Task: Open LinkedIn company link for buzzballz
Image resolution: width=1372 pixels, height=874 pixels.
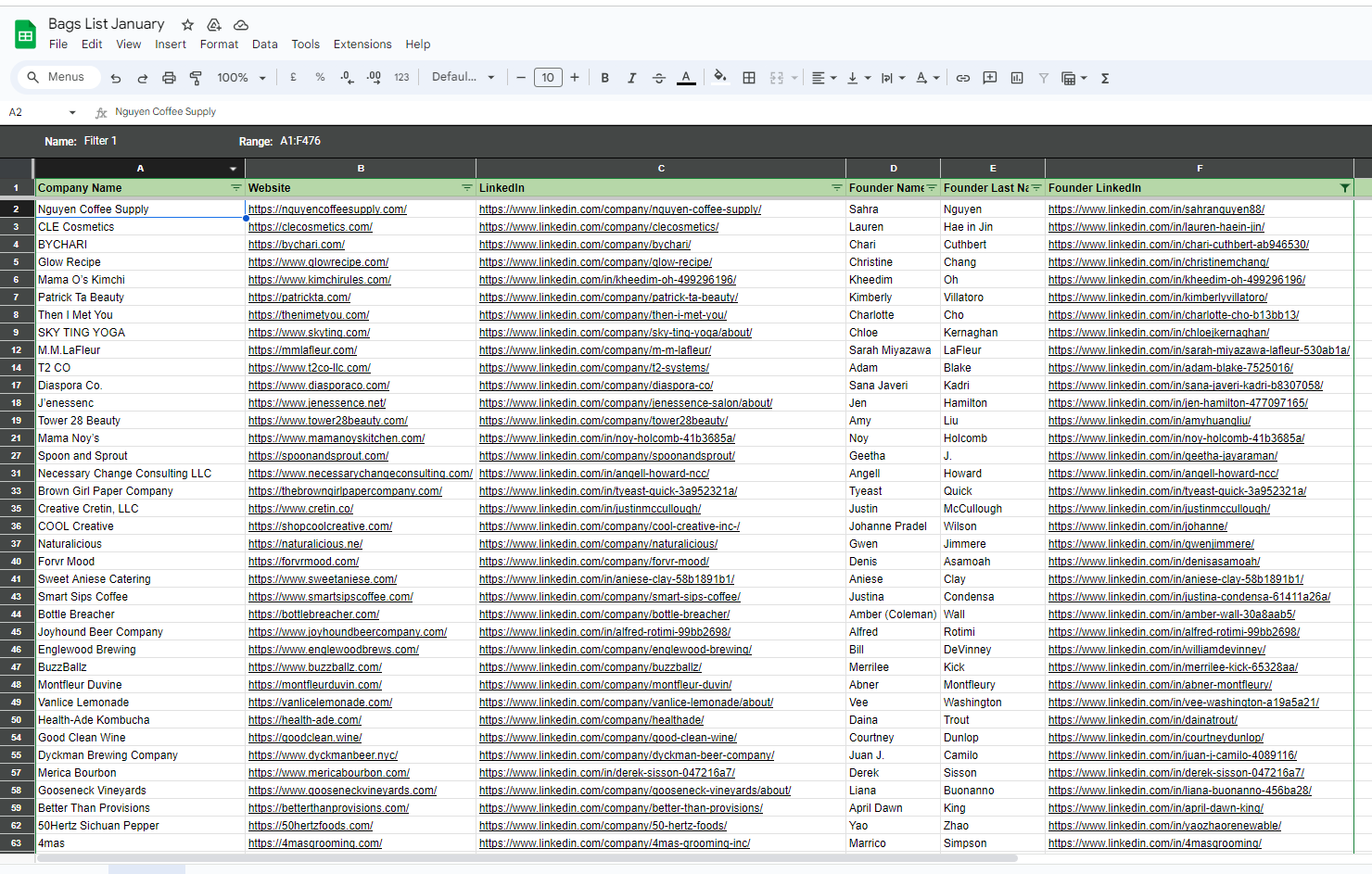Action: (591, 667)
